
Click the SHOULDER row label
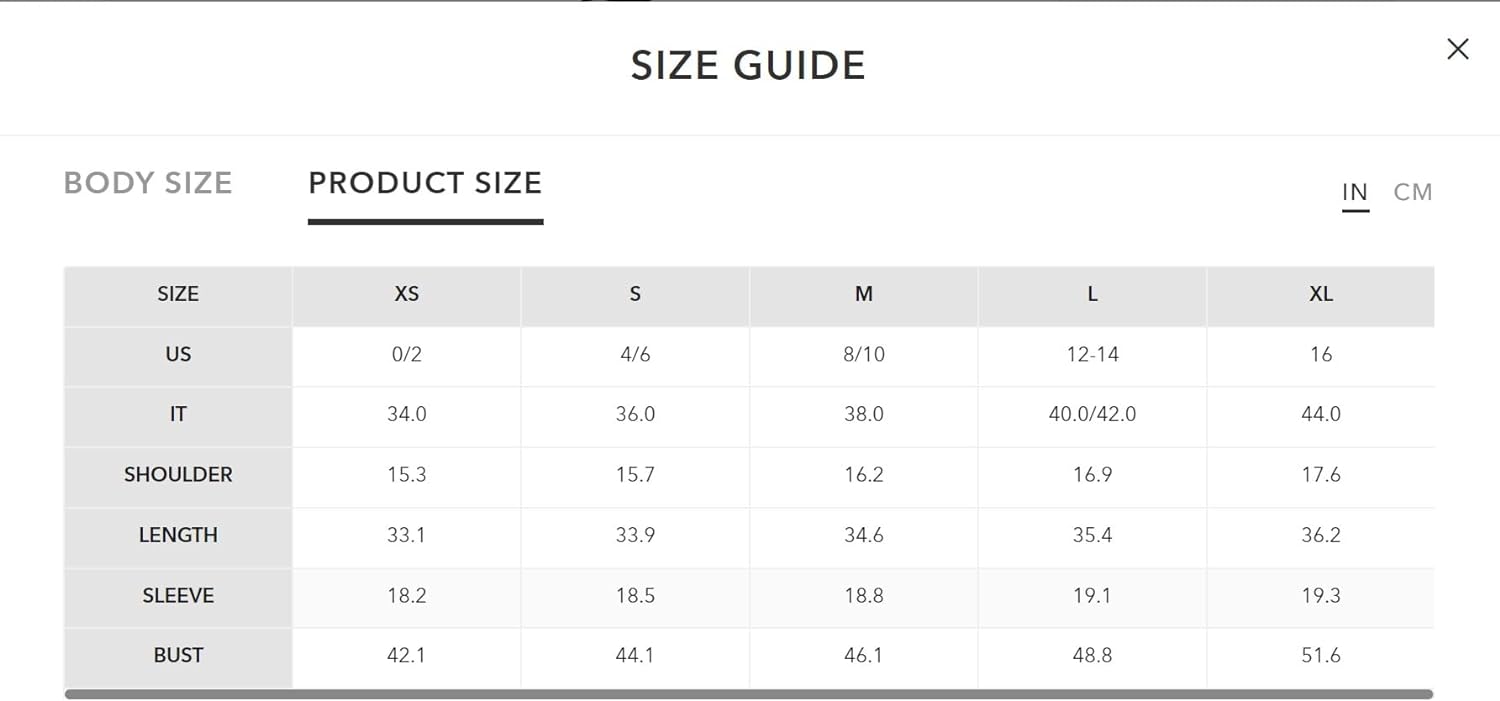tap(178, 475)
